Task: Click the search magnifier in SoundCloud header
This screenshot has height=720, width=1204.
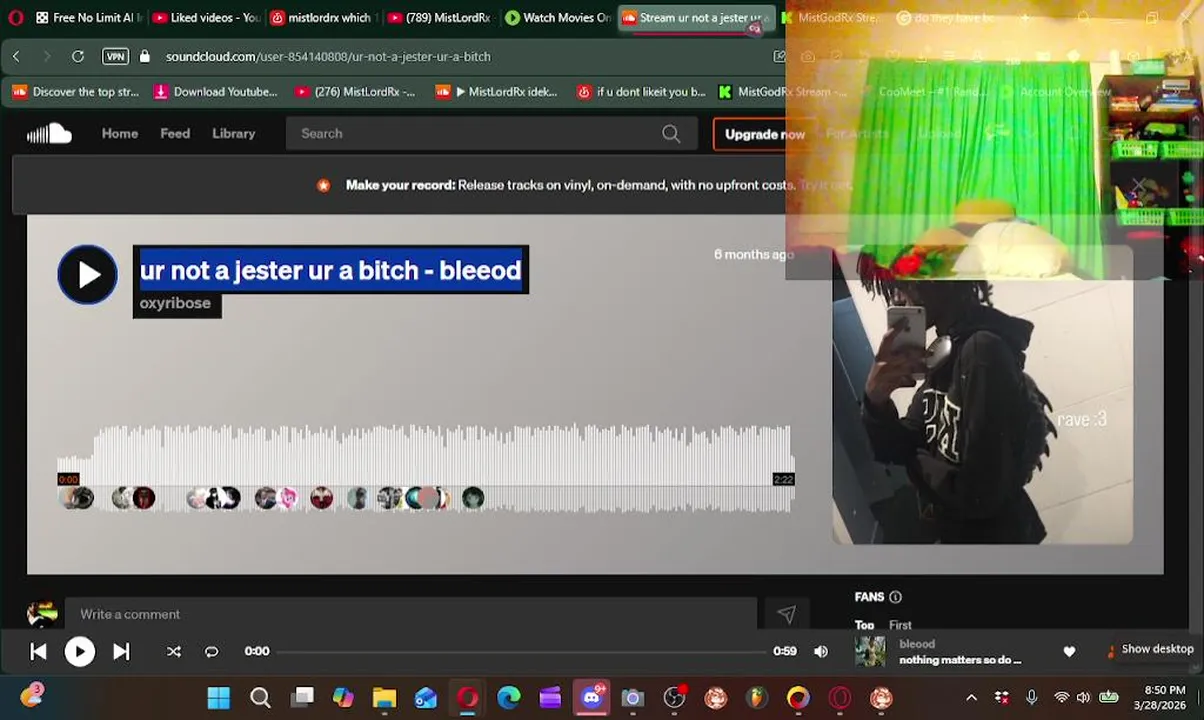Action: pos(671,134)
